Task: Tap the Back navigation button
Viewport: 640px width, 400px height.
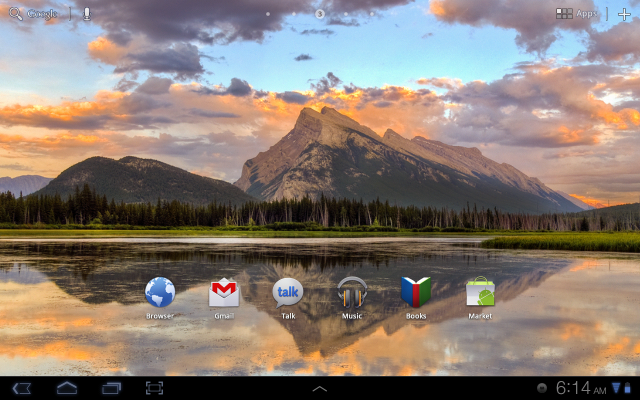Action: pyautogui.click(x=22, y=388)
